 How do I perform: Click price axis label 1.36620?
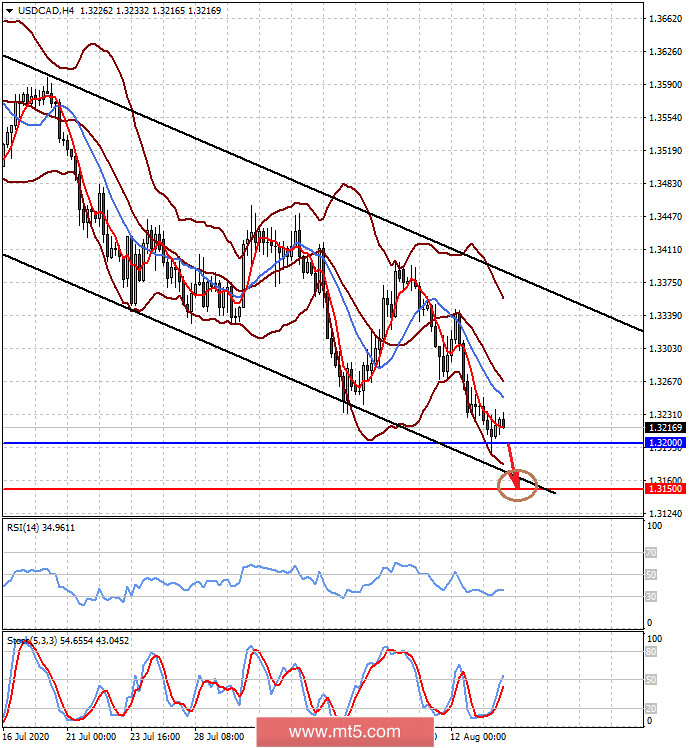pos(666,19)
